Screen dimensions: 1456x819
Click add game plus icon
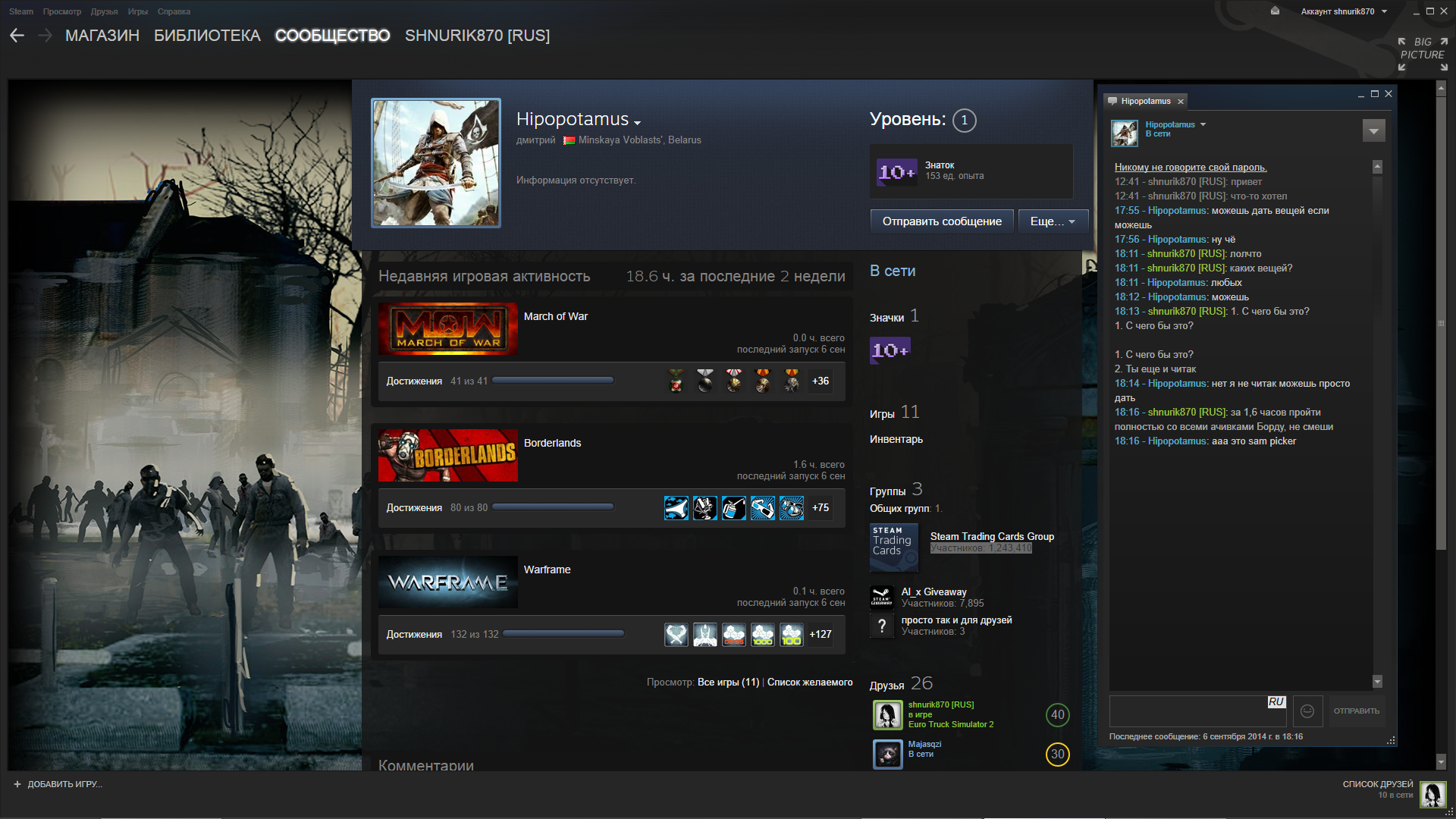[17, 784]
